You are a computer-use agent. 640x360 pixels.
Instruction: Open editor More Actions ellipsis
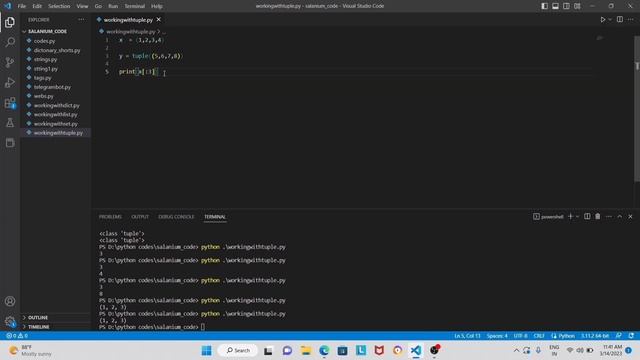tap(631, 20)
